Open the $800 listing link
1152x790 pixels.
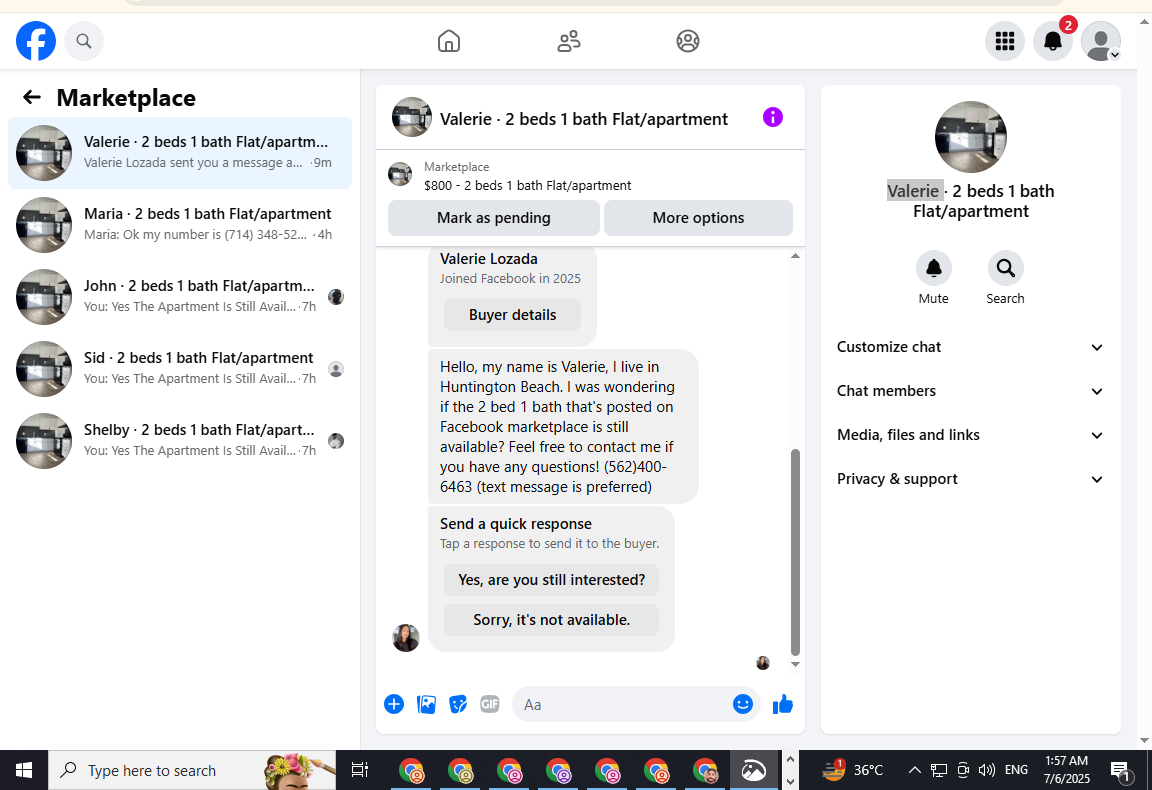527,185
